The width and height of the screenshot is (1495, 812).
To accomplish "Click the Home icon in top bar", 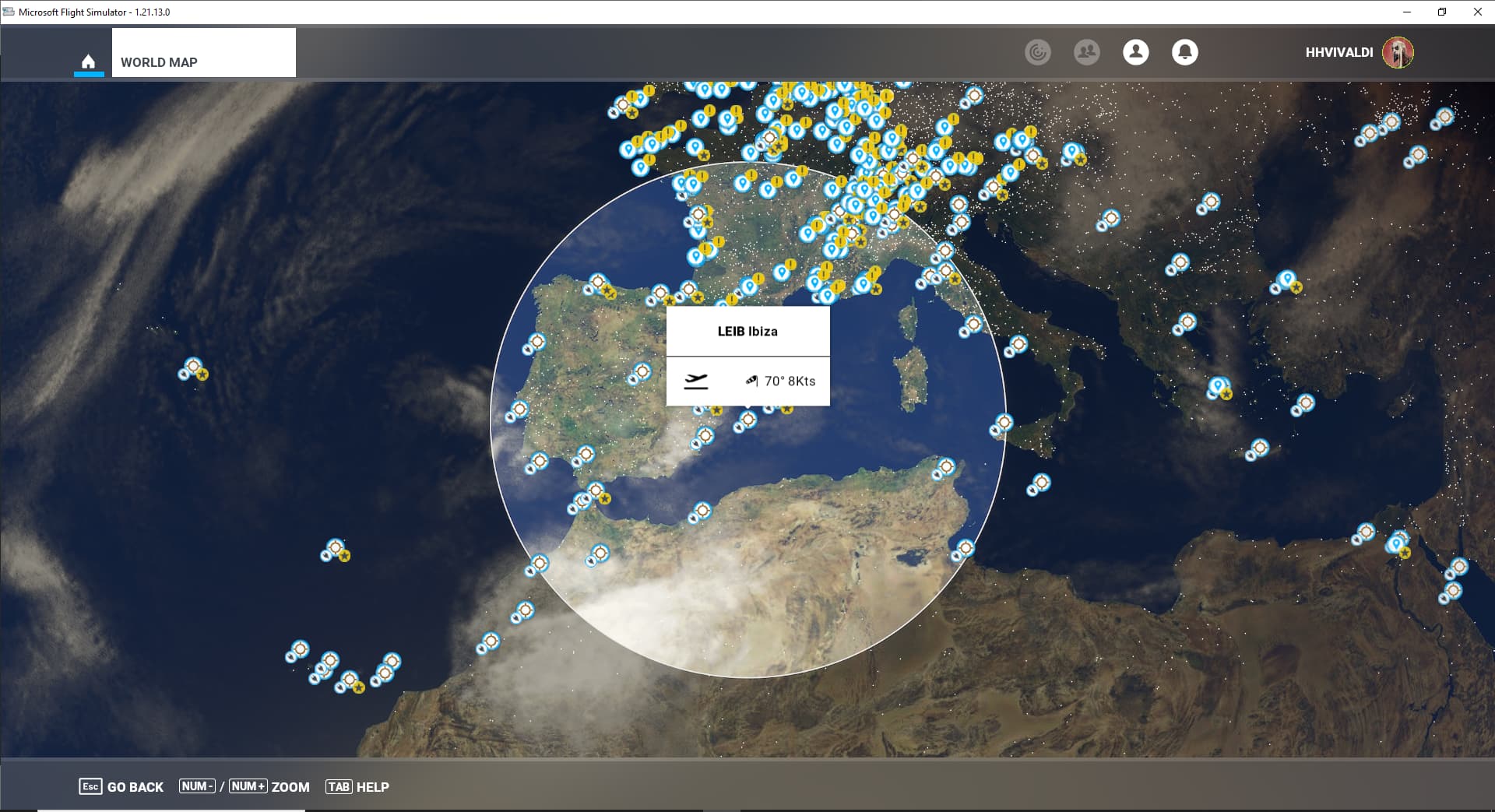I will pyautogui.click(x=88, y=62).
